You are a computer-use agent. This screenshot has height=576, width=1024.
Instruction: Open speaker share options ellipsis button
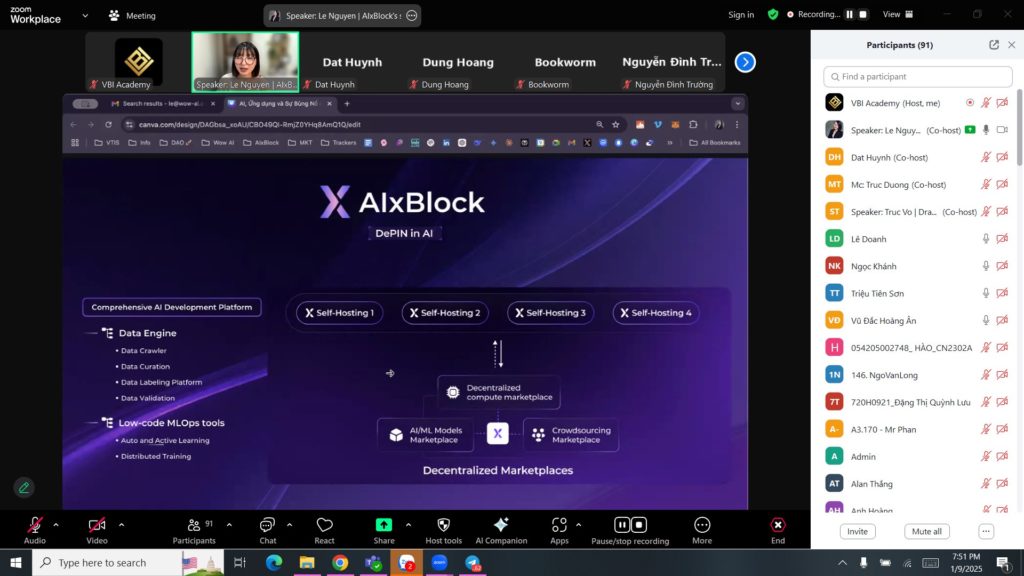tap(411, 15)
